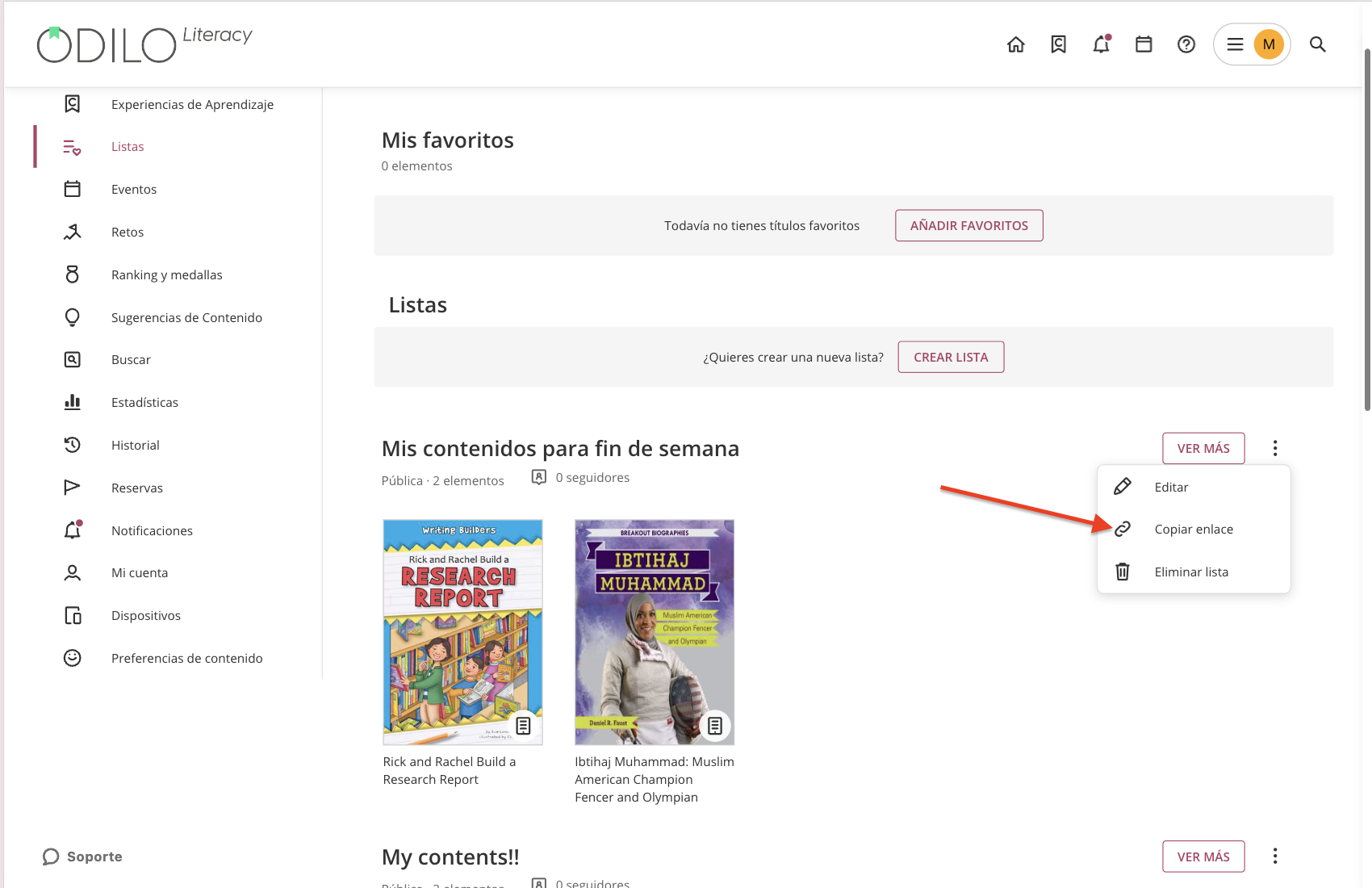Select Copiar enlace in the menu
The image size is (1372, 888).
pos(1194,530)
